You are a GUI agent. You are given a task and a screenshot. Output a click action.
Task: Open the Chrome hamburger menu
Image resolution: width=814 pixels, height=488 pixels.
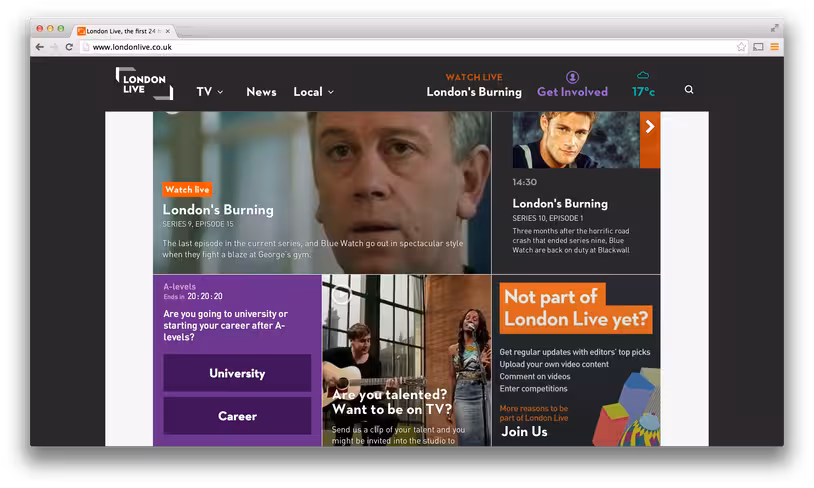coord(775,47)
